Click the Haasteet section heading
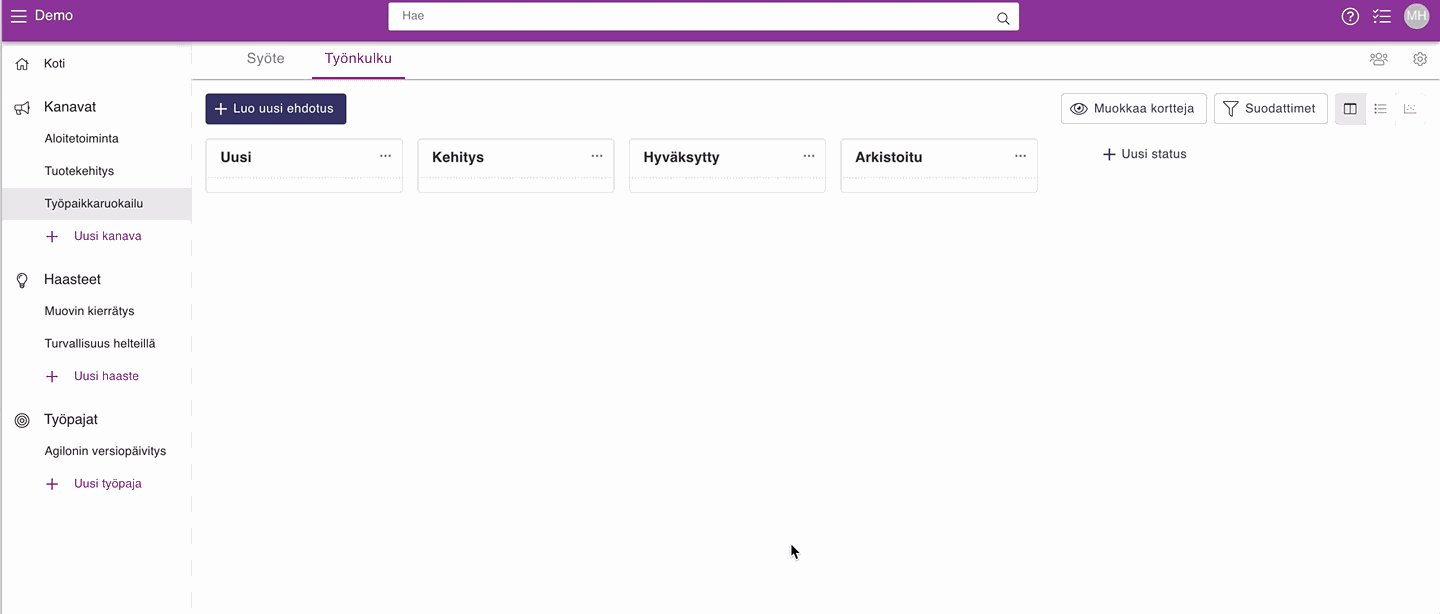The image size is (1440, 614). point(72,280)
